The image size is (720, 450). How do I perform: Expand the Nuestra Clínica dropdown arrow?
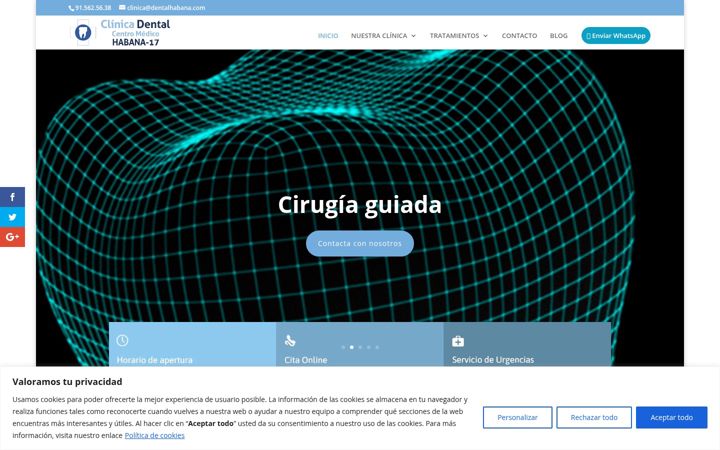[413, 36]
